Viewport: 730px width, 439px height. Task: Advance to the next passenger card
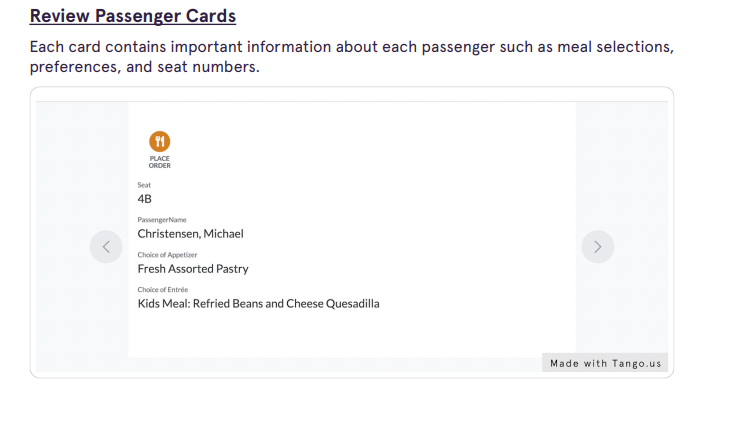click(x=597, y=247)
